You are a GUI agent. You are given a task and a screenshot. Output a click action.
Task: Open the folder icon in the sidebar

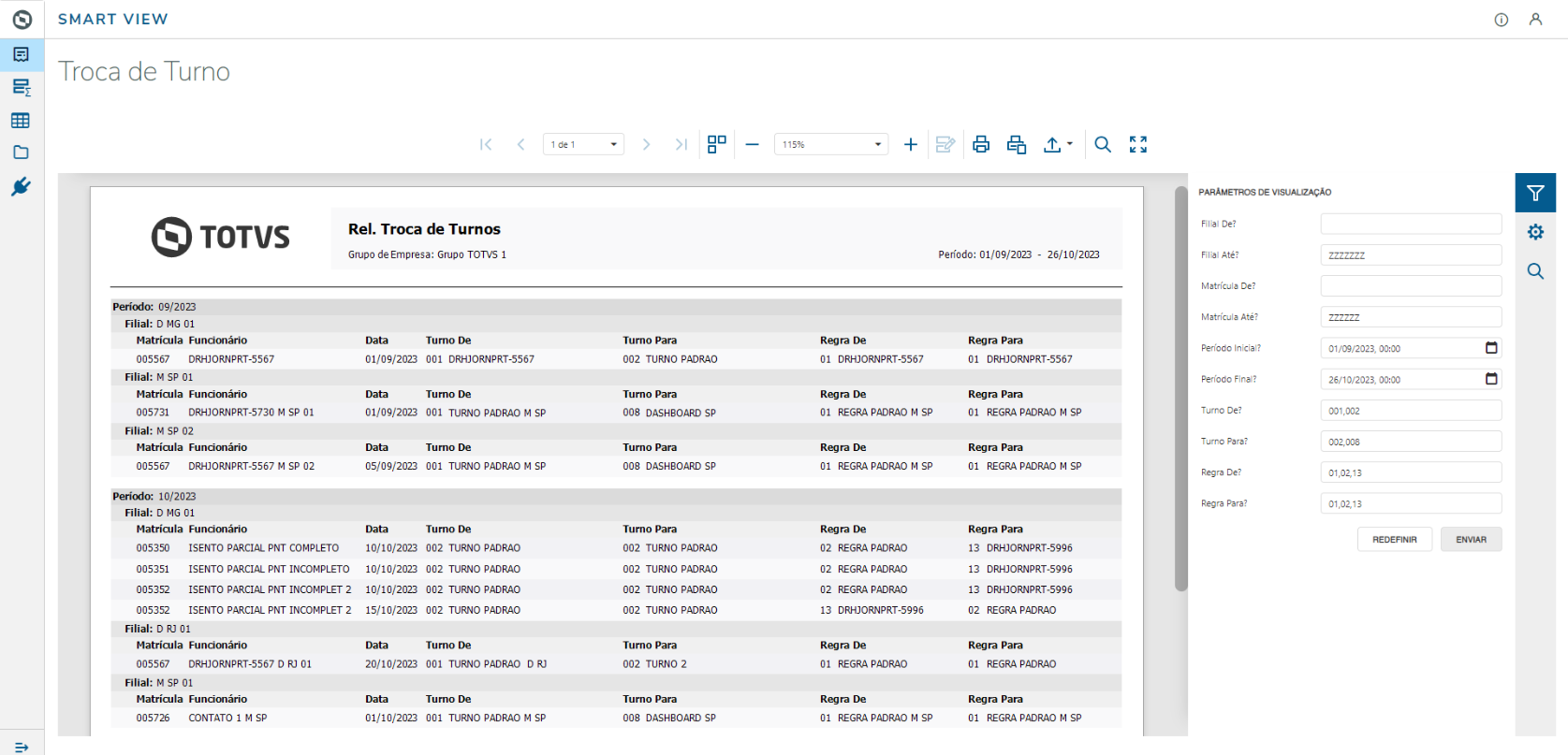pos(21,152)
